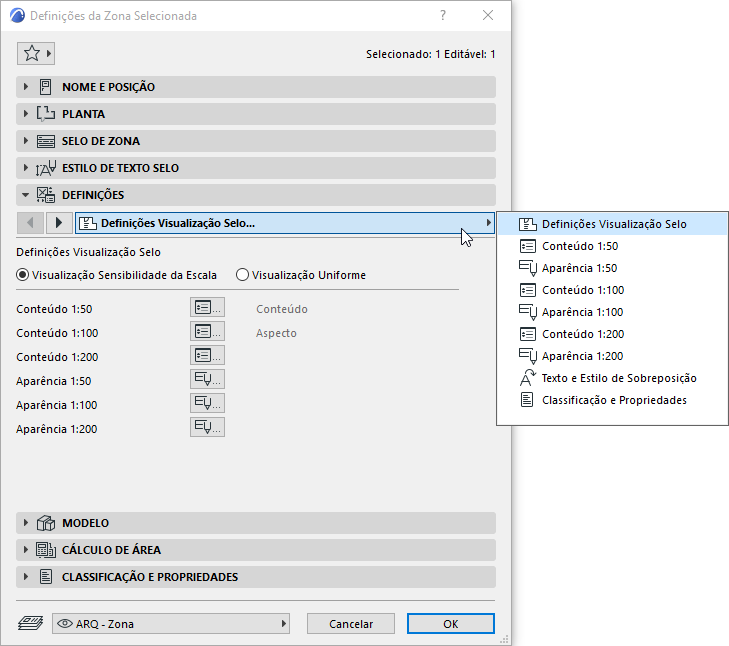
Task: Expand the CLASSIFICAÇÃO E PROPRIEDADES panel
Action: click(256, 577)
